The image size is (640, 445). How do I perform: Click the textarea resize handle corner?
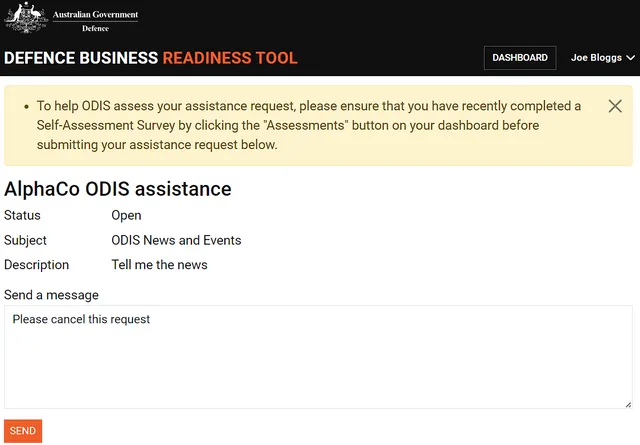point(628,404)
